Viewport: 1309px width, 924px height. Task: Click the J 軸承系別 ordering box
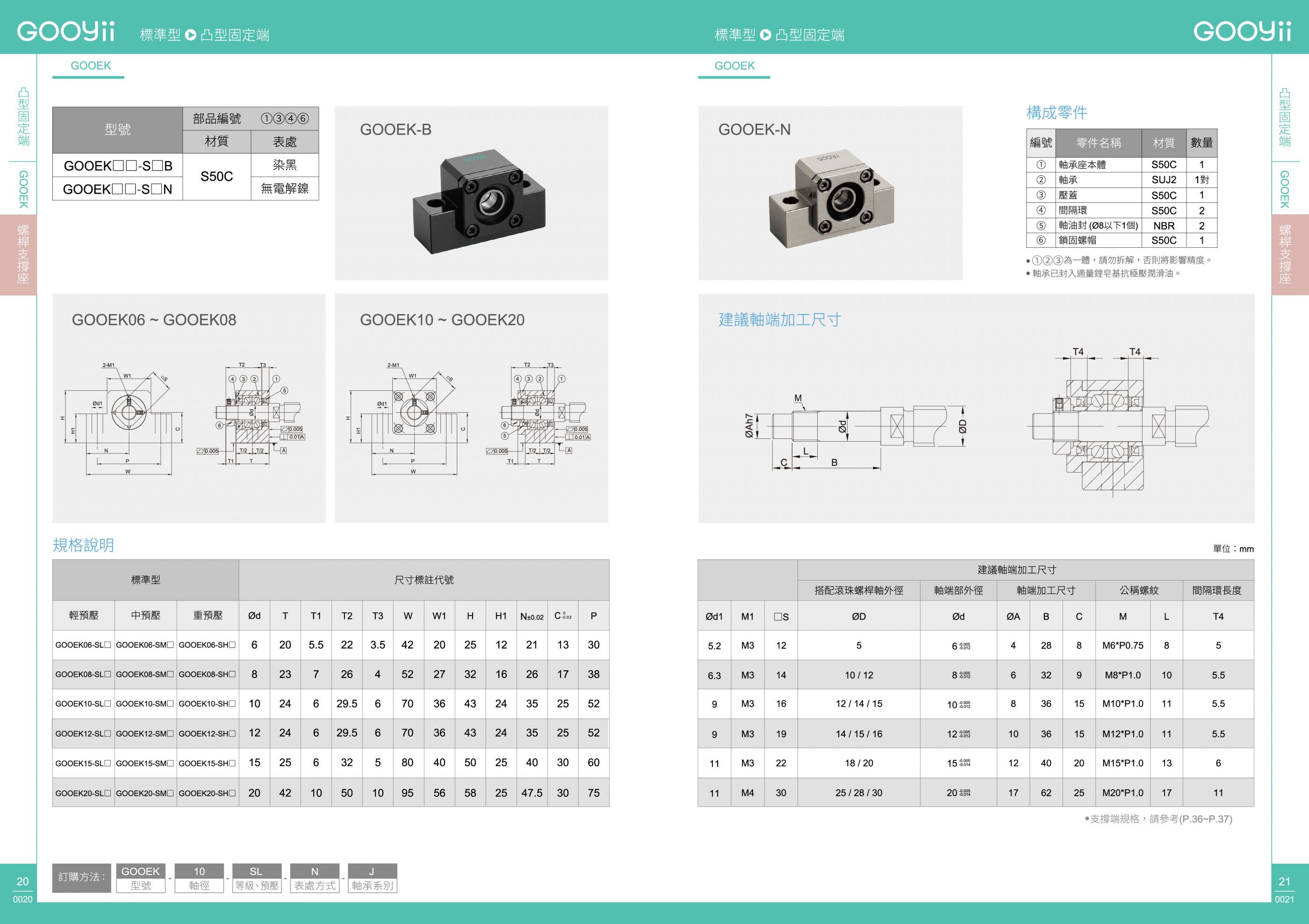tap(372, 878)
